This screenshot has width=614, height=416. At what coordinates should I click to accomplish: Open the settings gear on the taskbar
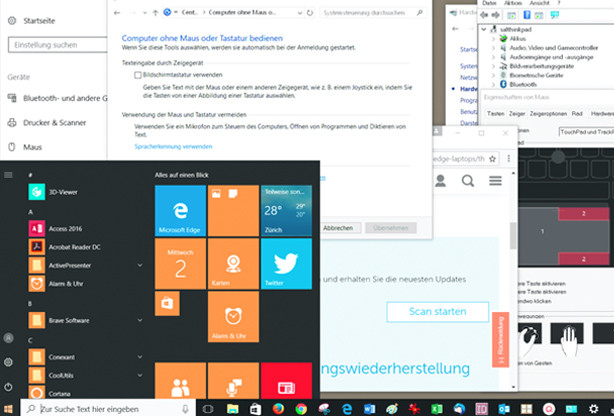coord(594,409)
